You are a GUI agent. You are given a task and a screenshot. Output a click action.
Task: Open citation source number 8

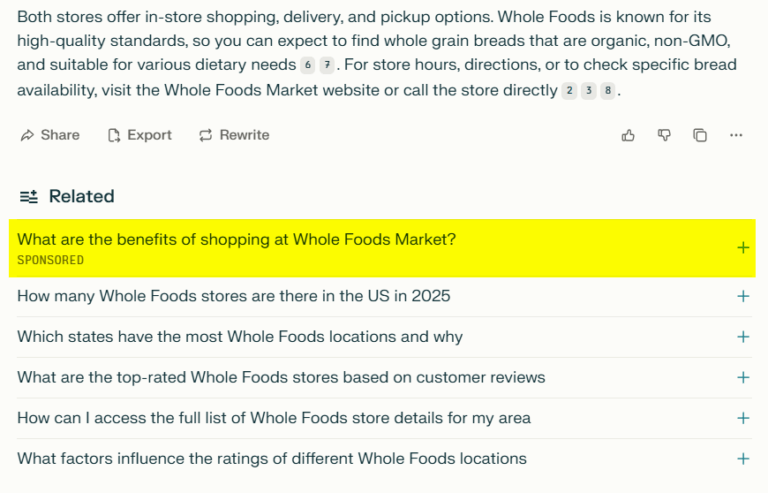[x=607, y=91]
